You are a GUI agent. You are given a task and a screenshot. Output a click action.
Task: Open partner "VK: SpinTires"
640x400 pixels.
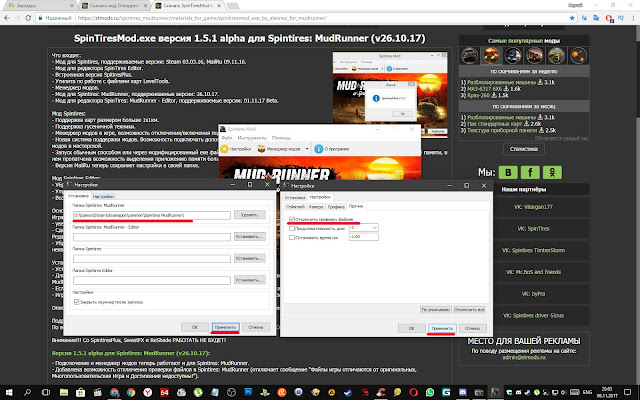533,229
